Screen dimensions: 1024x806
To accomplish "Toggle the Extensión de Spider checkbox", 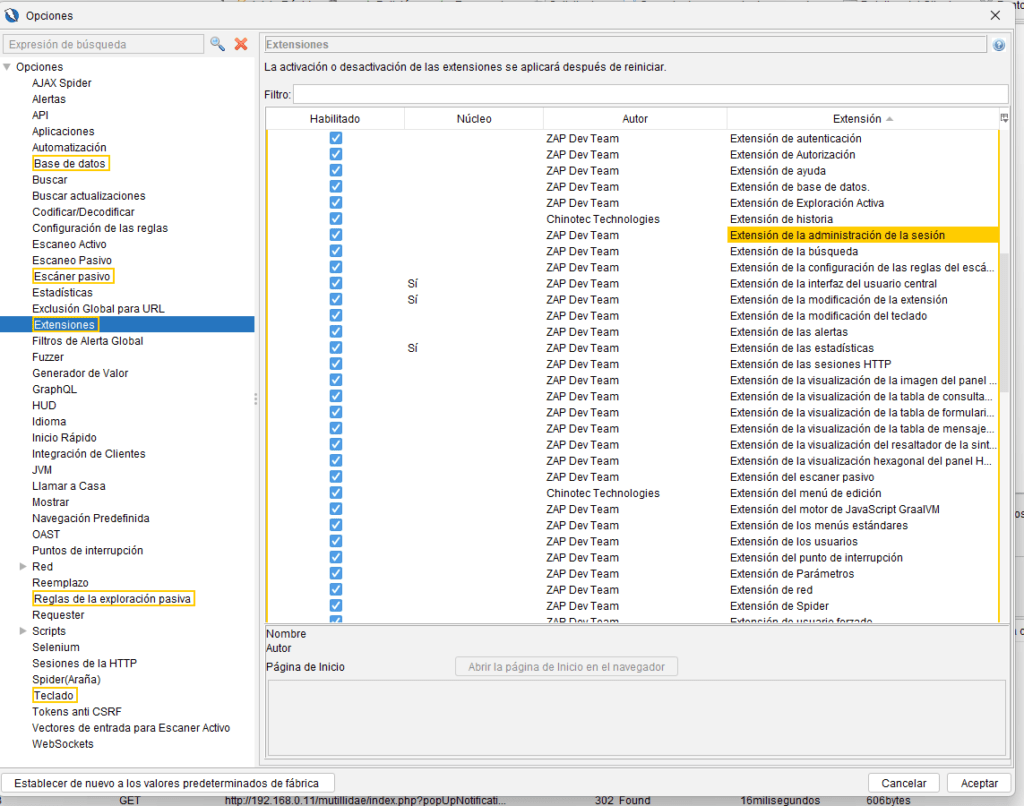I will pyautogui.click(x=336, y=606).
